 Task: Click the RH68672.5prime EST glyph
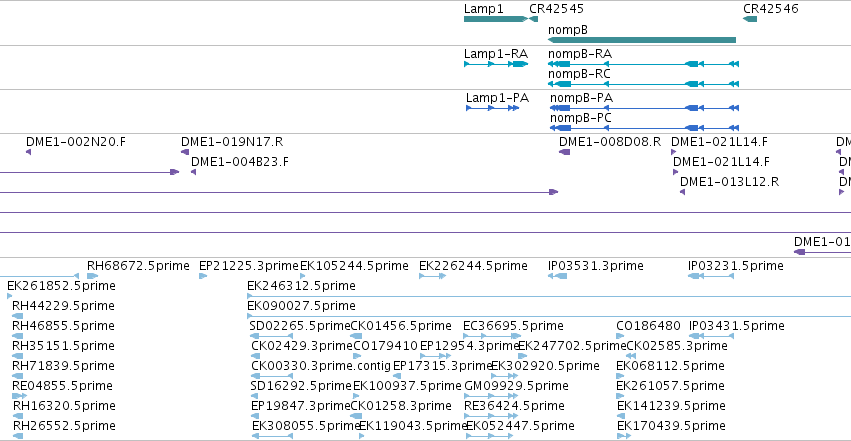(x=92, y=276)
